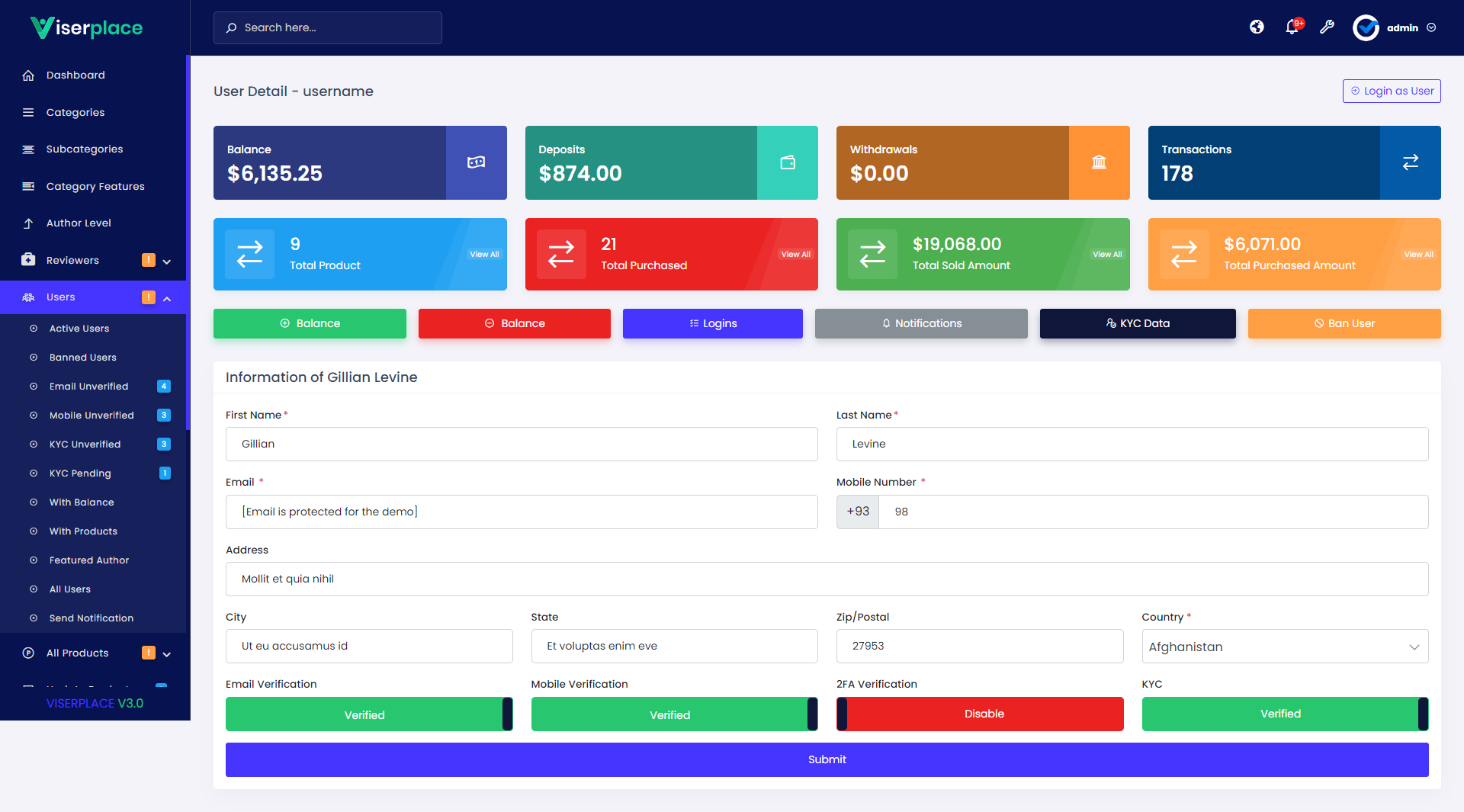Click the wrench settings icon in top bar
Screen dimensions: 1464x812
point(1327,27)
